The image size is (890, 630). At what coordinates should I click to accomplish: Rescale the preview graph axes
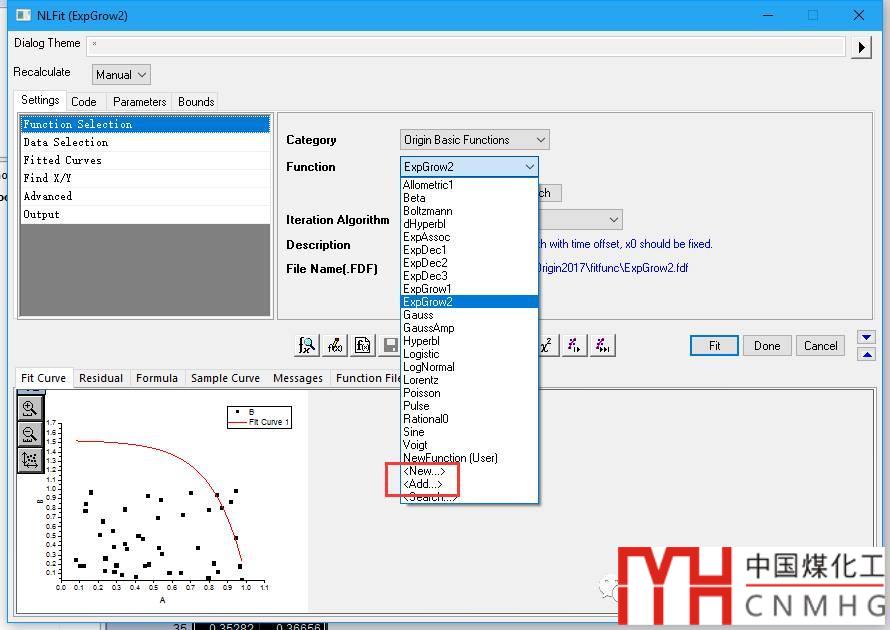30,460
